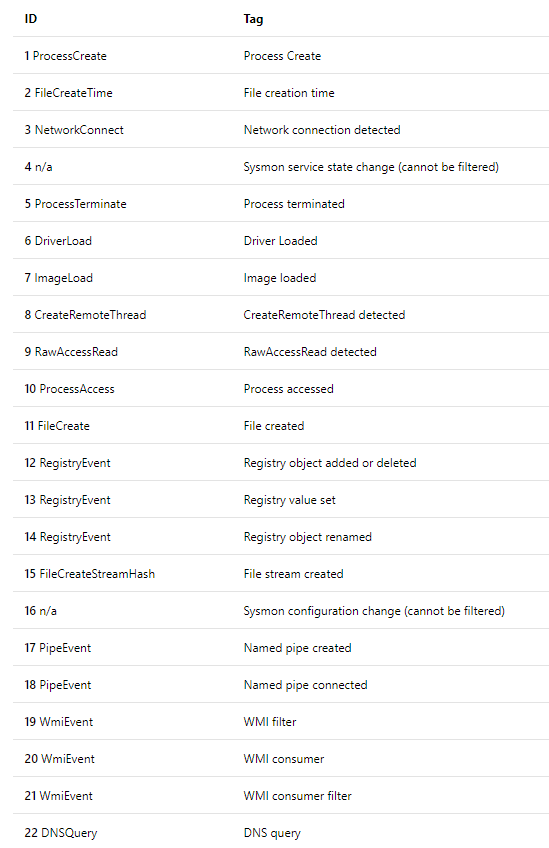Click the Process accessed tag
The width and height of the screenshot is (549, 848).
pyautogui.click(x=288, y=389)
